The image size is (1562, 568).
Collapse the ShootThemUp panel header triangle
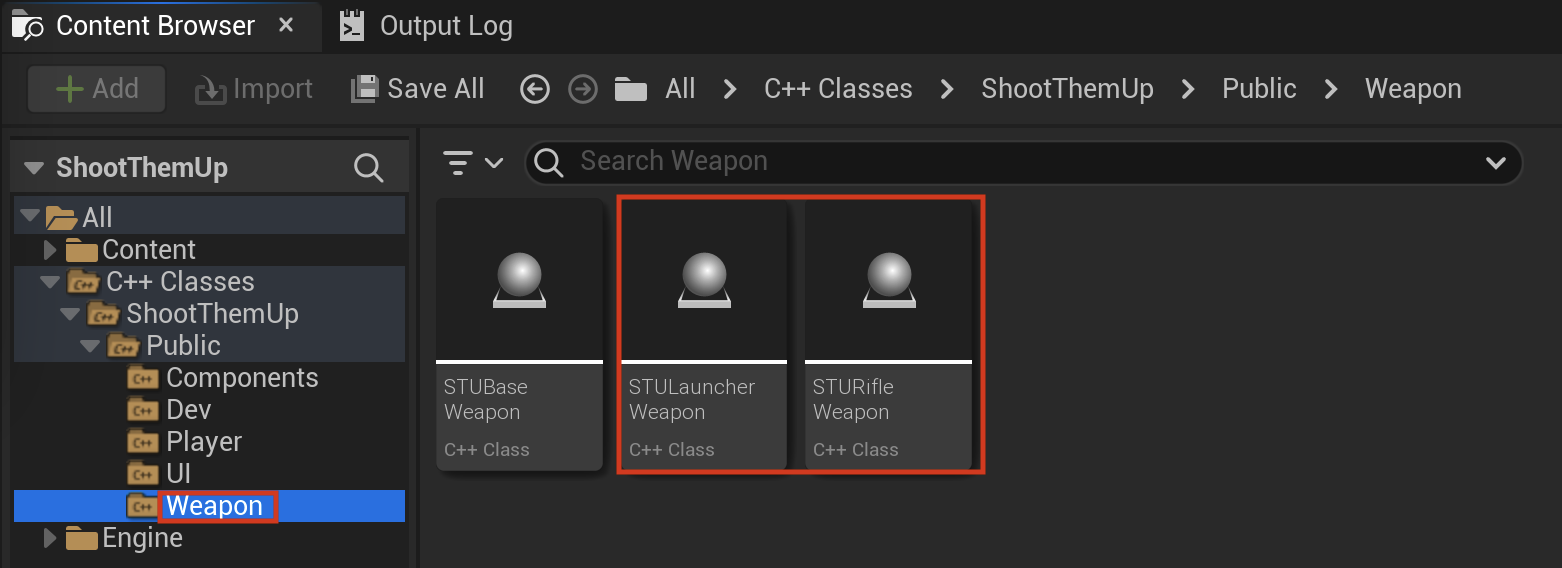pos(34,168)
